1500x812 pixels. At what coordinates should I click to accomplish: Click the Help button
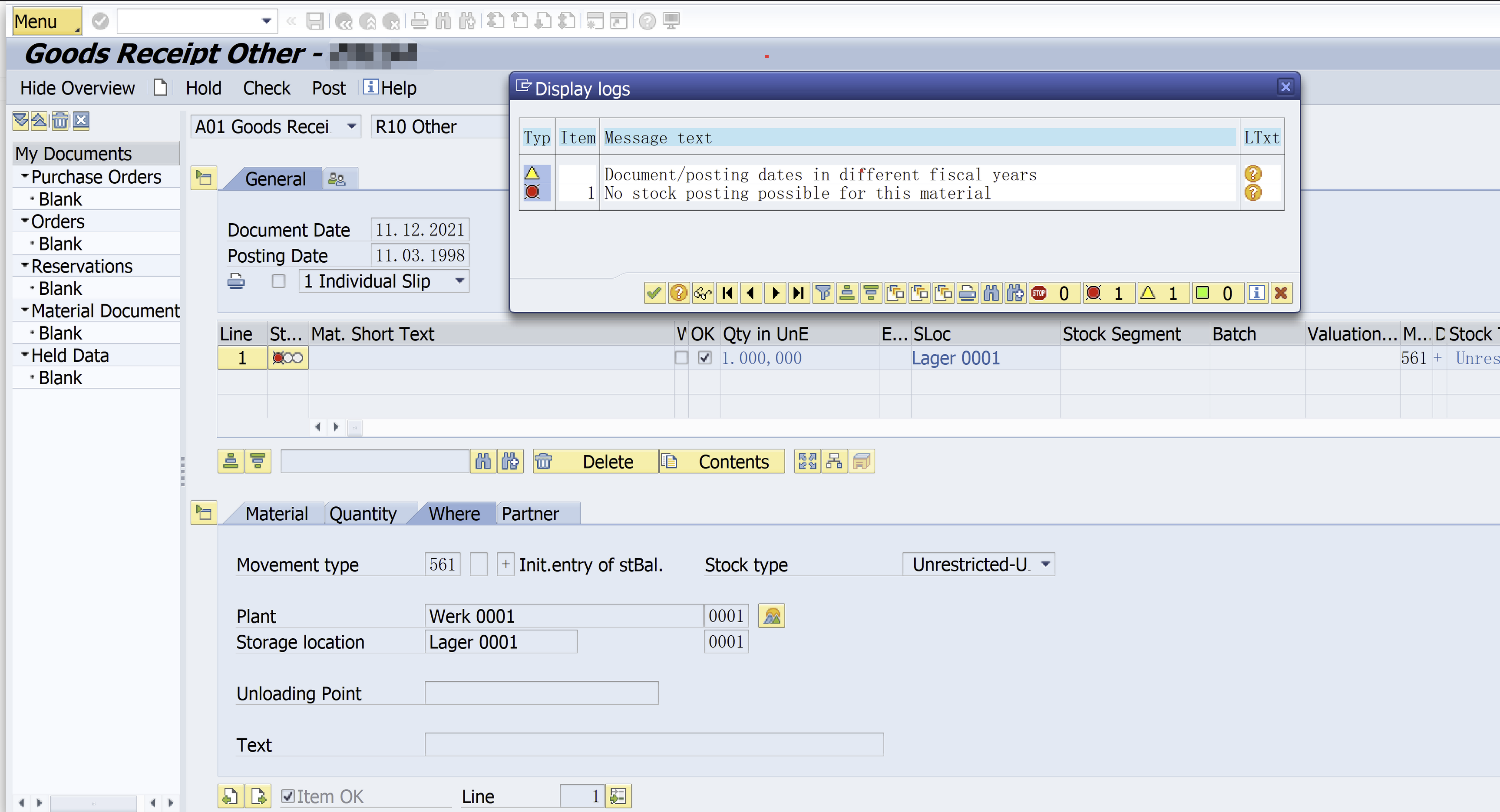(x=390, y=88)
